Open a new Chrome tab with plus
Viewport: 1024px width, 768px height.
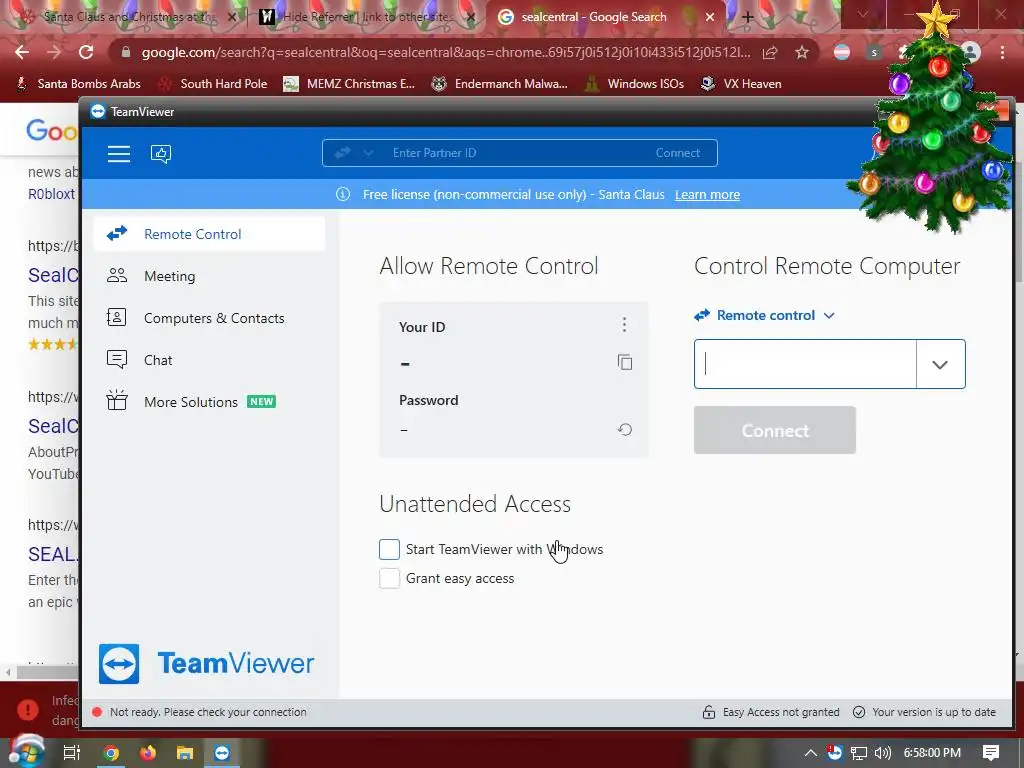pyautogui.click(x=748, y=18)
